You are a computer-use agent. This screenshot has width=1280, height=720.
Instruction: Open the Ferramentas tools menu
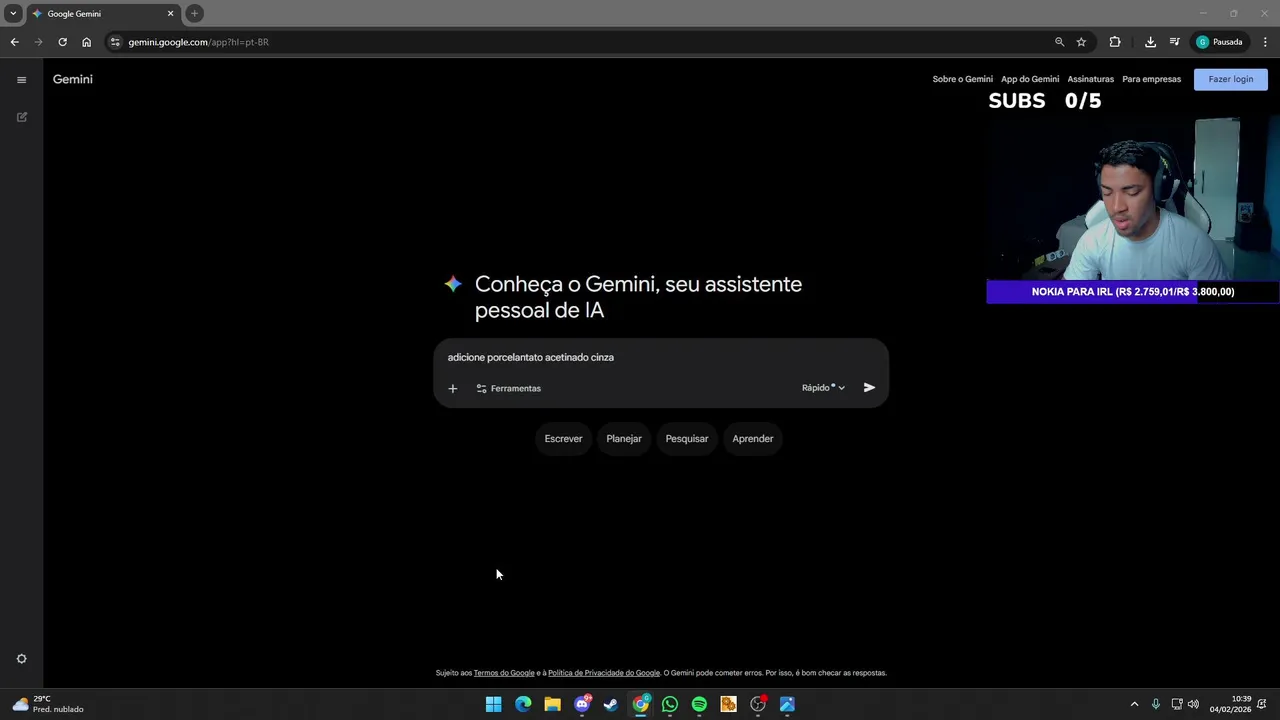point(508,388)
